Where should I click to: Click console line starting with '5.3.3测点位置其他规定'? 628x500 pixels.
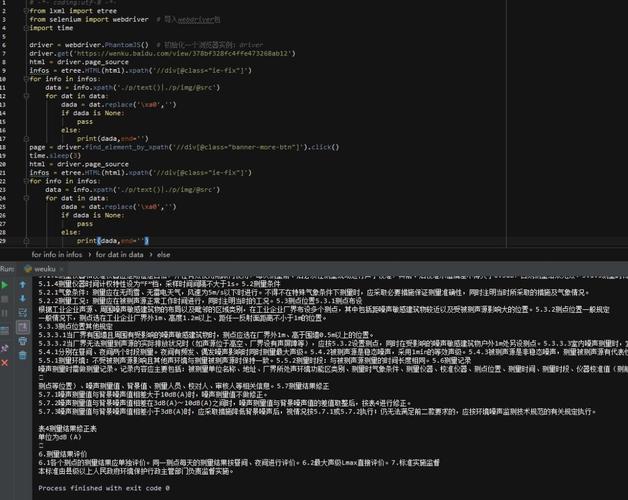(75, 326)
